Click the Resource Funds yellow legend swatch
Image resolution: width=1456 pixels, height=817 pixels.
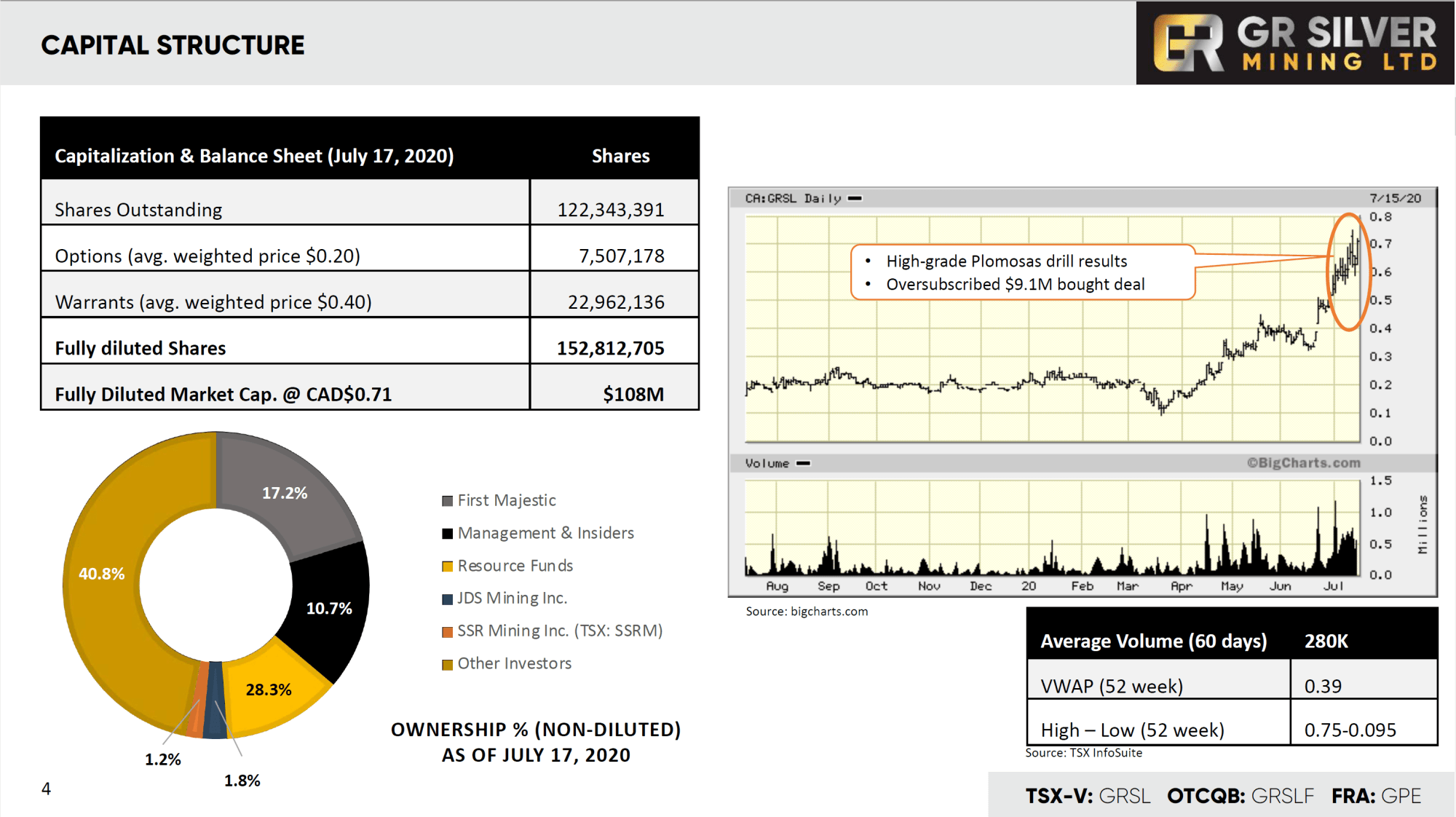[x=448, y=567]
